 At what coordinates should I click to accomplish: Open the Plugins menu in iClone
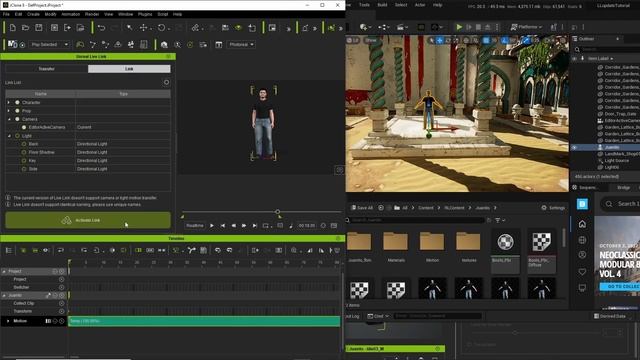[x=145, y=14]
